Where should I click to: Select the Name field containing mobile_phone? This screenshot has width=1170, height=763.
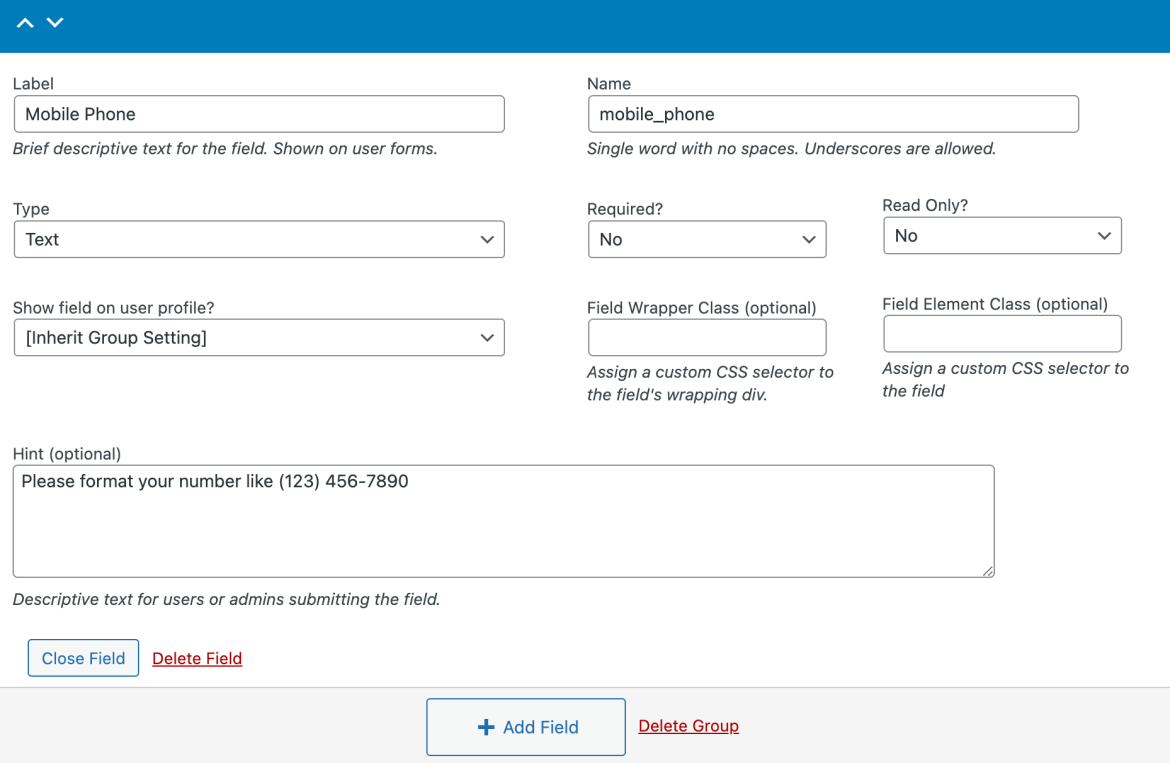coord(833,113)
